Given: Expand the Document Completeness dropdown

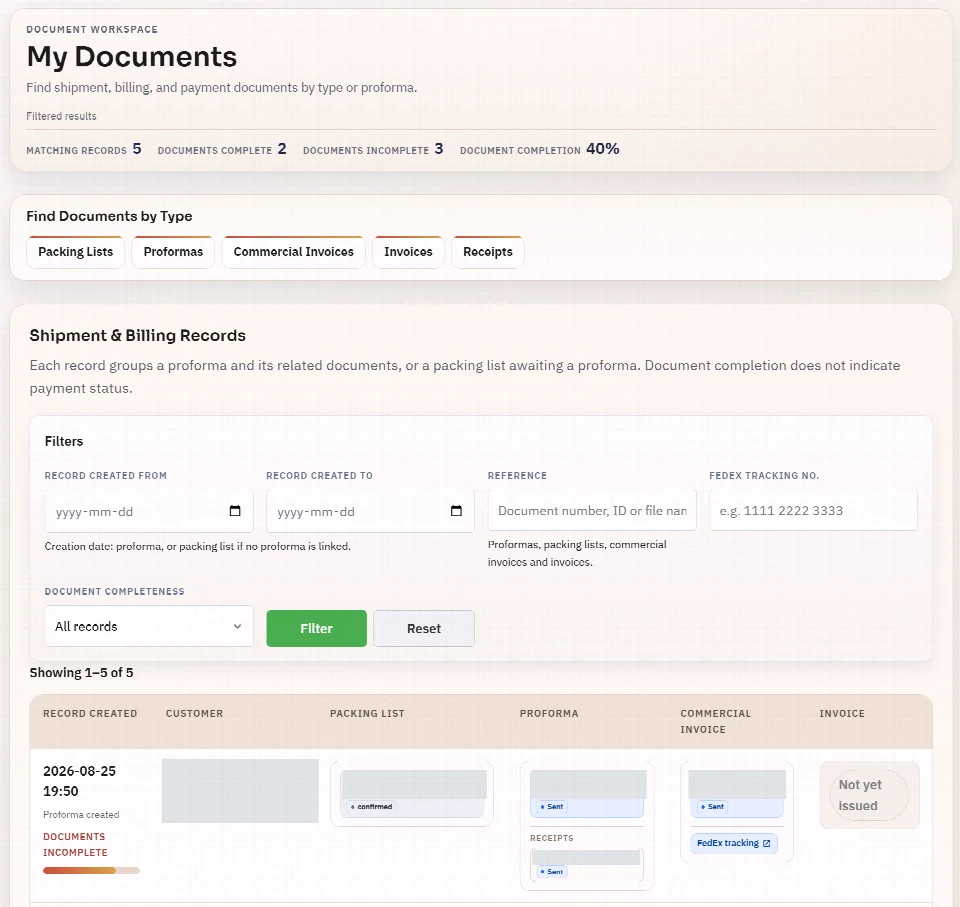Looking at the screenshot, I should click(x=149, y=626).
